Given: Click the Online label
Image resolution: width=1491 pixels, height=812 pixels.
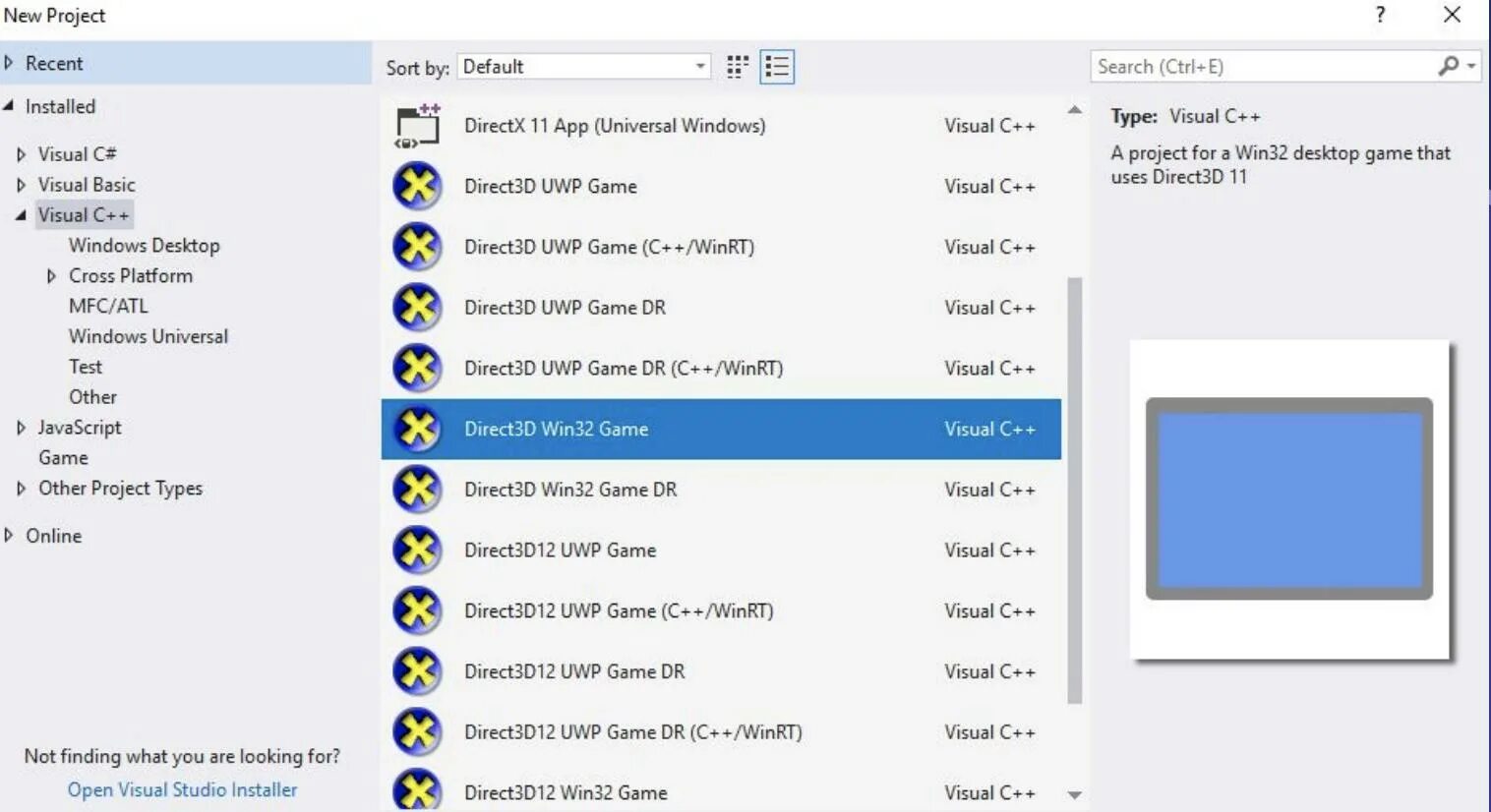Looking at the screenshot, I should [53, 536].
